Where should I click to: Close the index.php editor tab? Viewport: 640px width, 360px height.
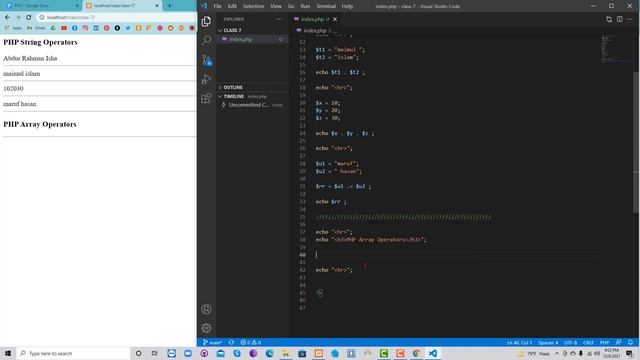click(x=335, y=19)
